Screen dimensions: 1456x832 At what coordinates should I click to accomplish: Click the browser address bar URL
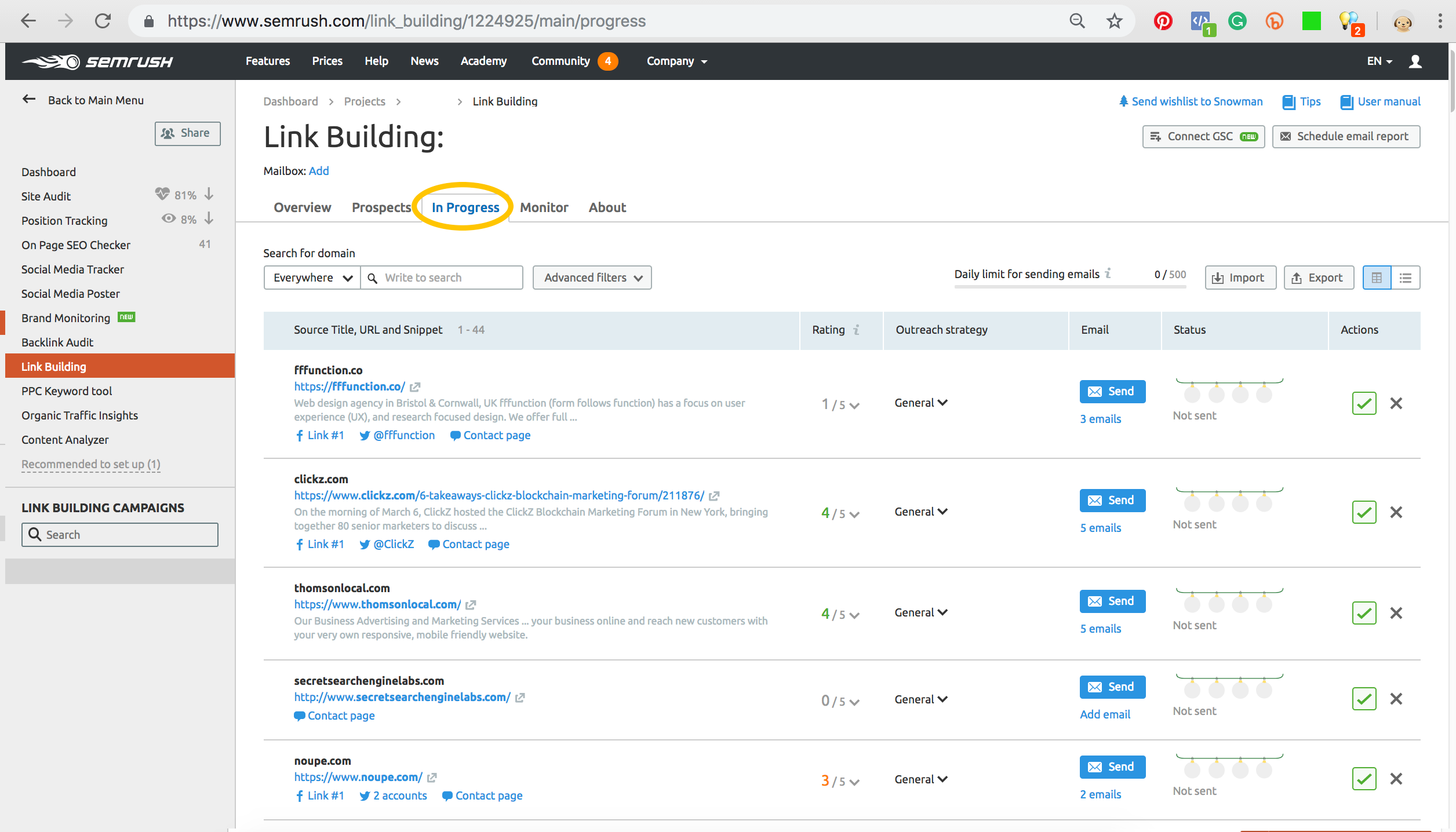(x=407, y=21)
